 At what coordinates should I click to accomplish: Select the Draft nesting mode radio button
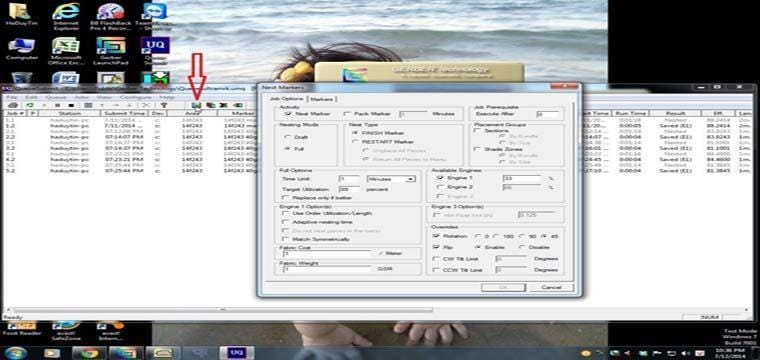pos(287,137)
